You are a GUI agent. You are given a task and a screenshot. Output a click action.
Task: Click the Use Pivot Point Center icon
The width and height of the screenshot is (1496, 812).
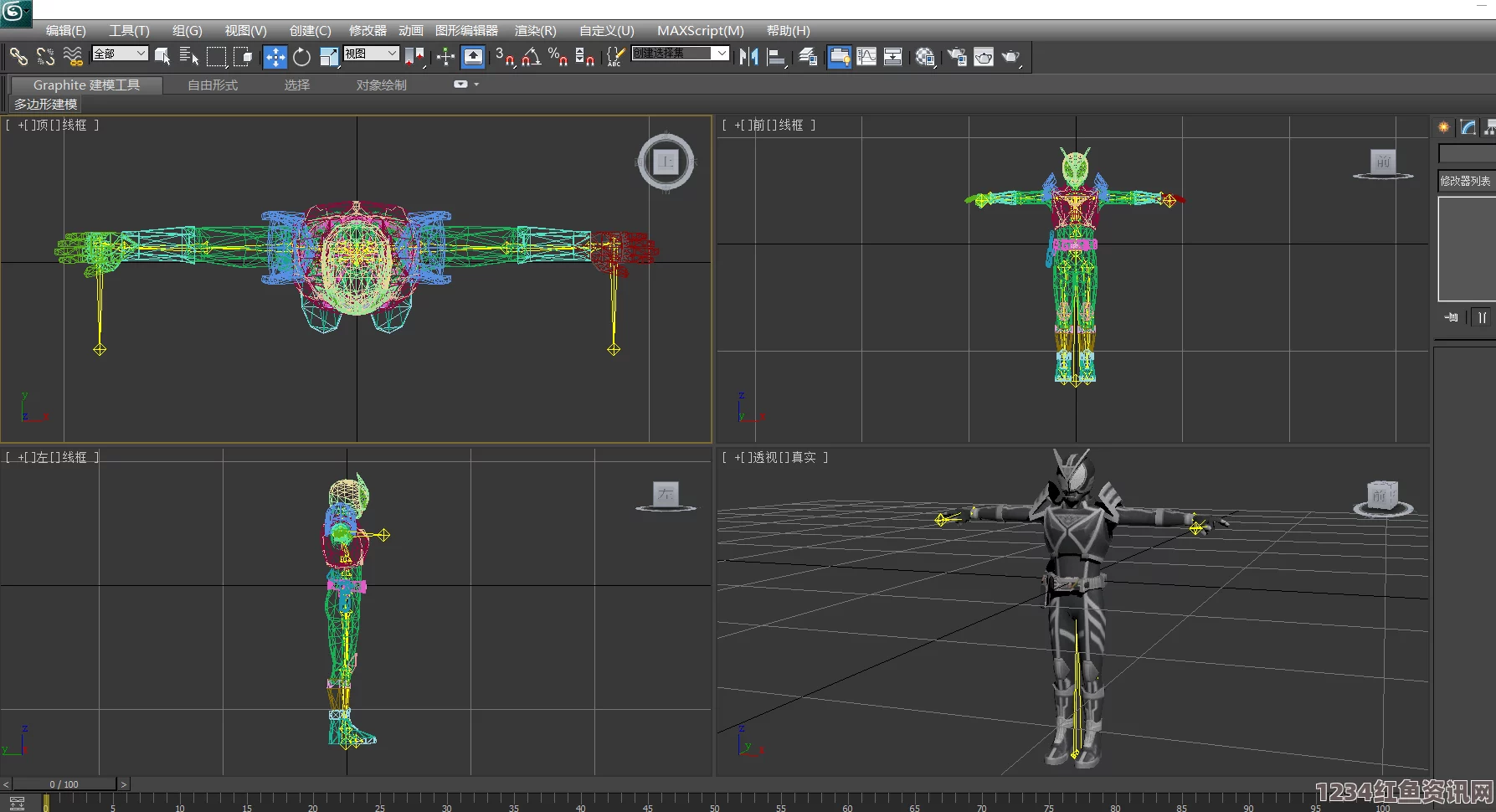(414, 56)
